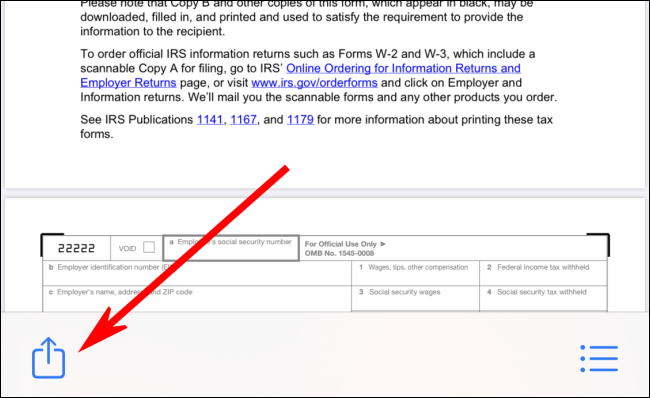The width and height of the screenshot is (650, 398).
Task: Select the Employee's social security number field
Action: pos(231,248)
